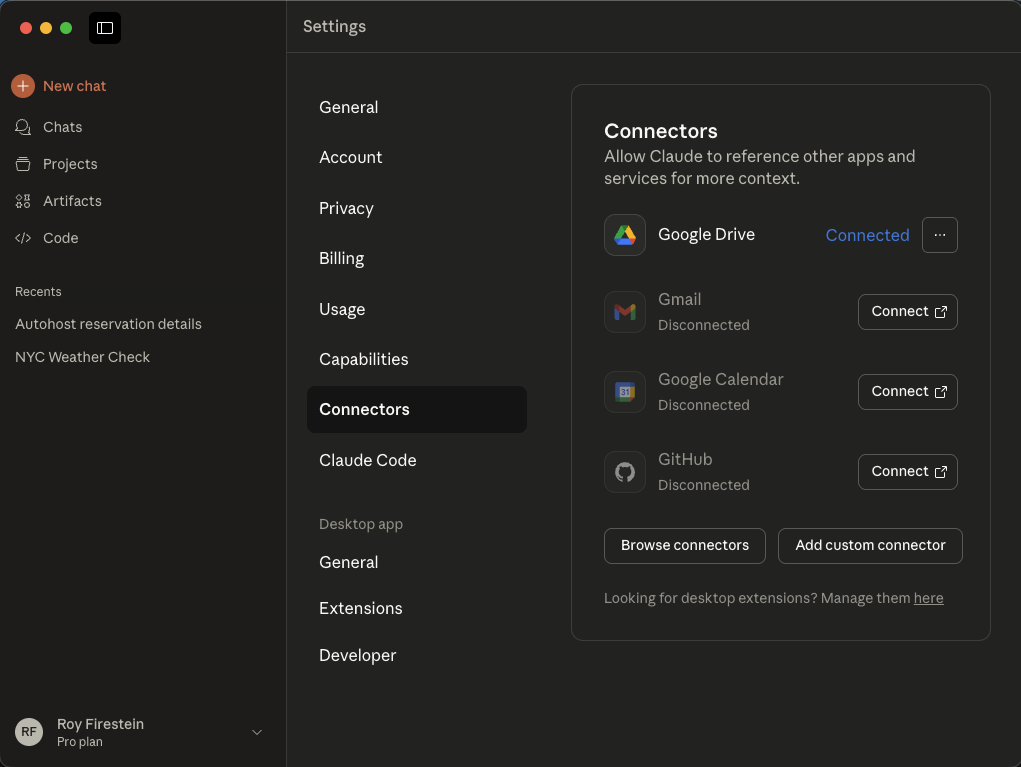
Task: Open the Browse connectors page
Action: click(x=684, y=545)
